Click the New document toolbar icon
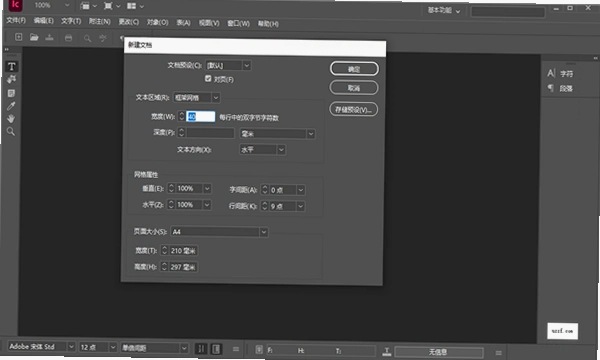Viewport: 600px width, 360px height. 18,37
